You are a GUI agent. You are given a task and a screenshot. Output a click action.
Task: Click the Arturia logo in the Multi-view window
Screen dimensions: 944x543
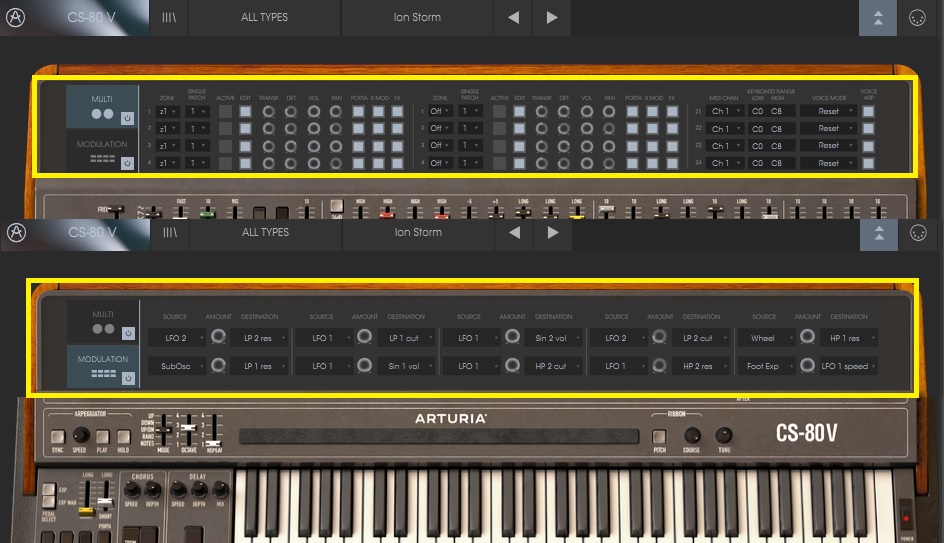(16, 17)
